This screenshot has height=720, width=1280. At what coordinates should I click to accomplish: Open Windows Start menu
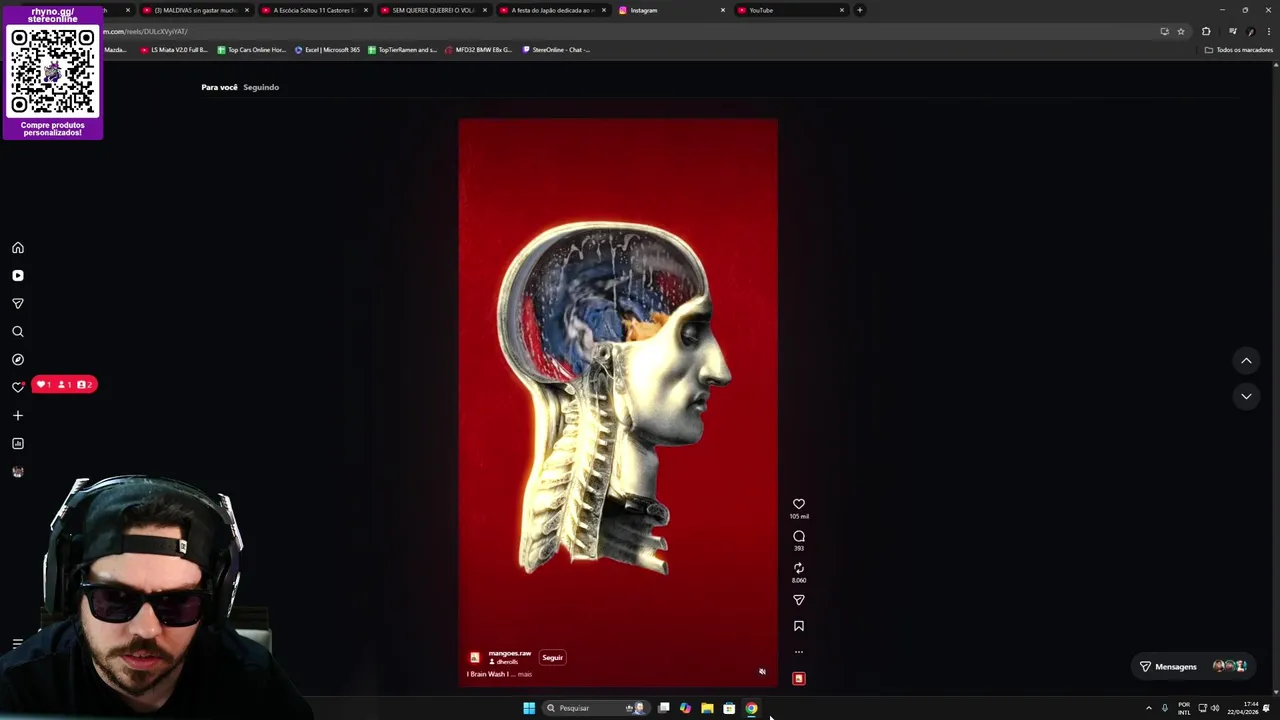[529, 709]
